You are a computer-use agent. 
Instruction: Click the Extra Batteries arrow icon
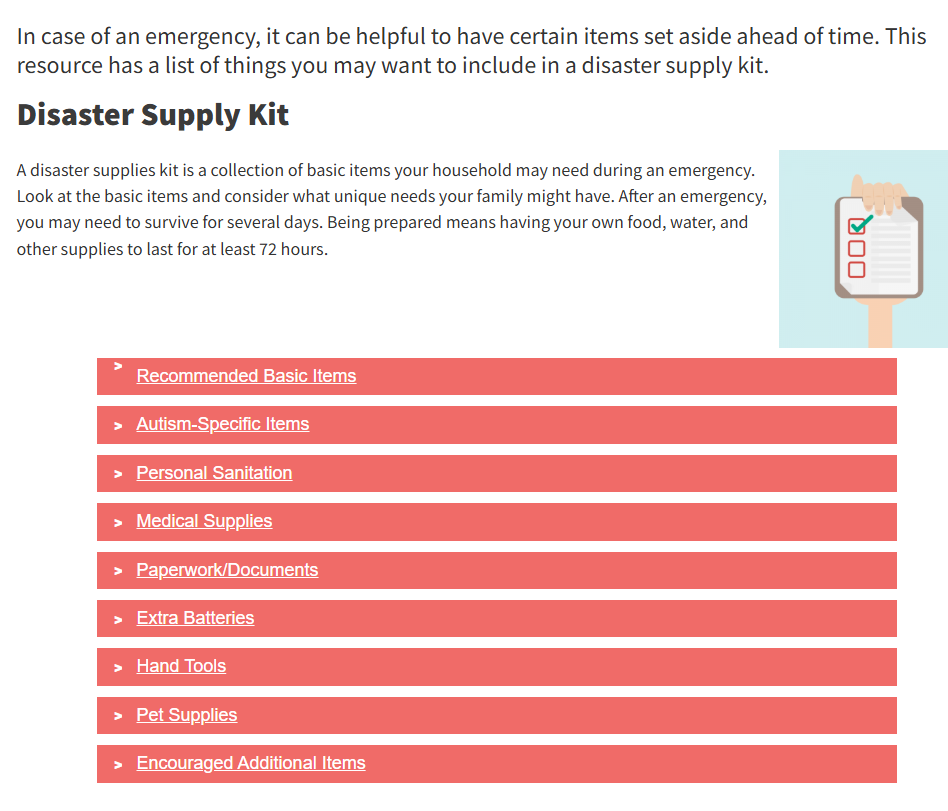118,620
